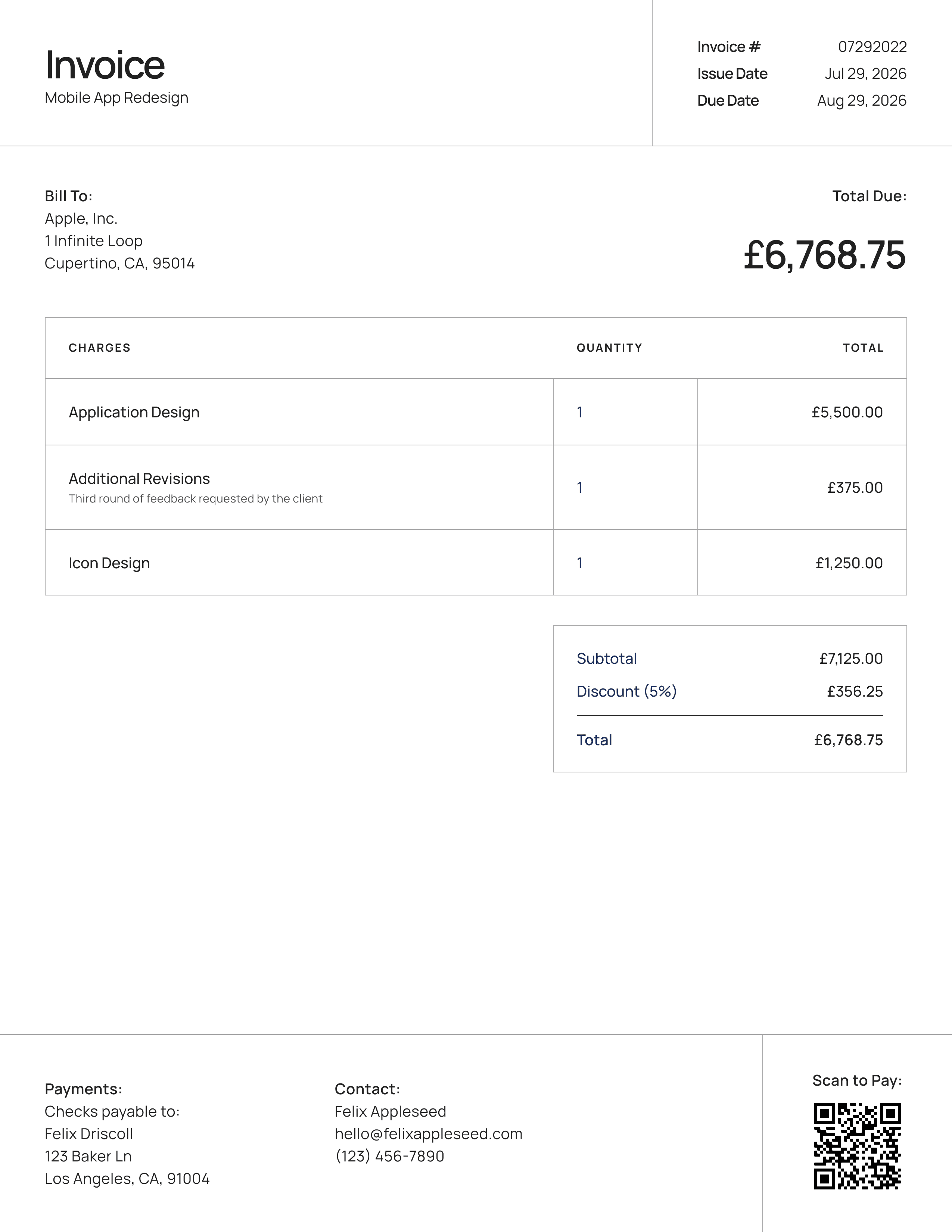952x1232 pixels.
Task: Click the £375.00 total cell
Action: coord(802,487)
